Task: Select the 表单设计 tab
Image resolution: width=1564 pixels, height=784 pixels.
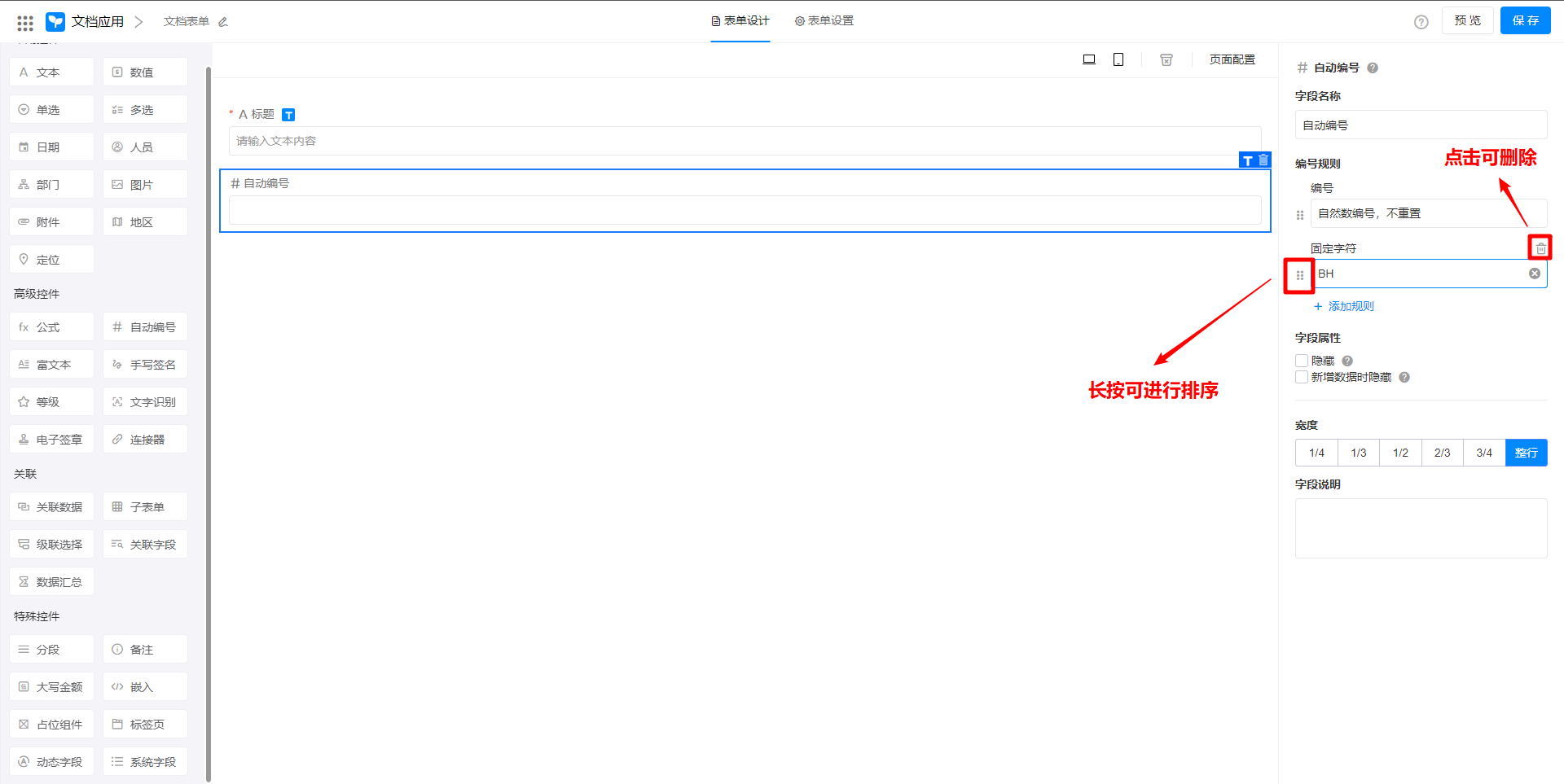Action: coord(740,21)
